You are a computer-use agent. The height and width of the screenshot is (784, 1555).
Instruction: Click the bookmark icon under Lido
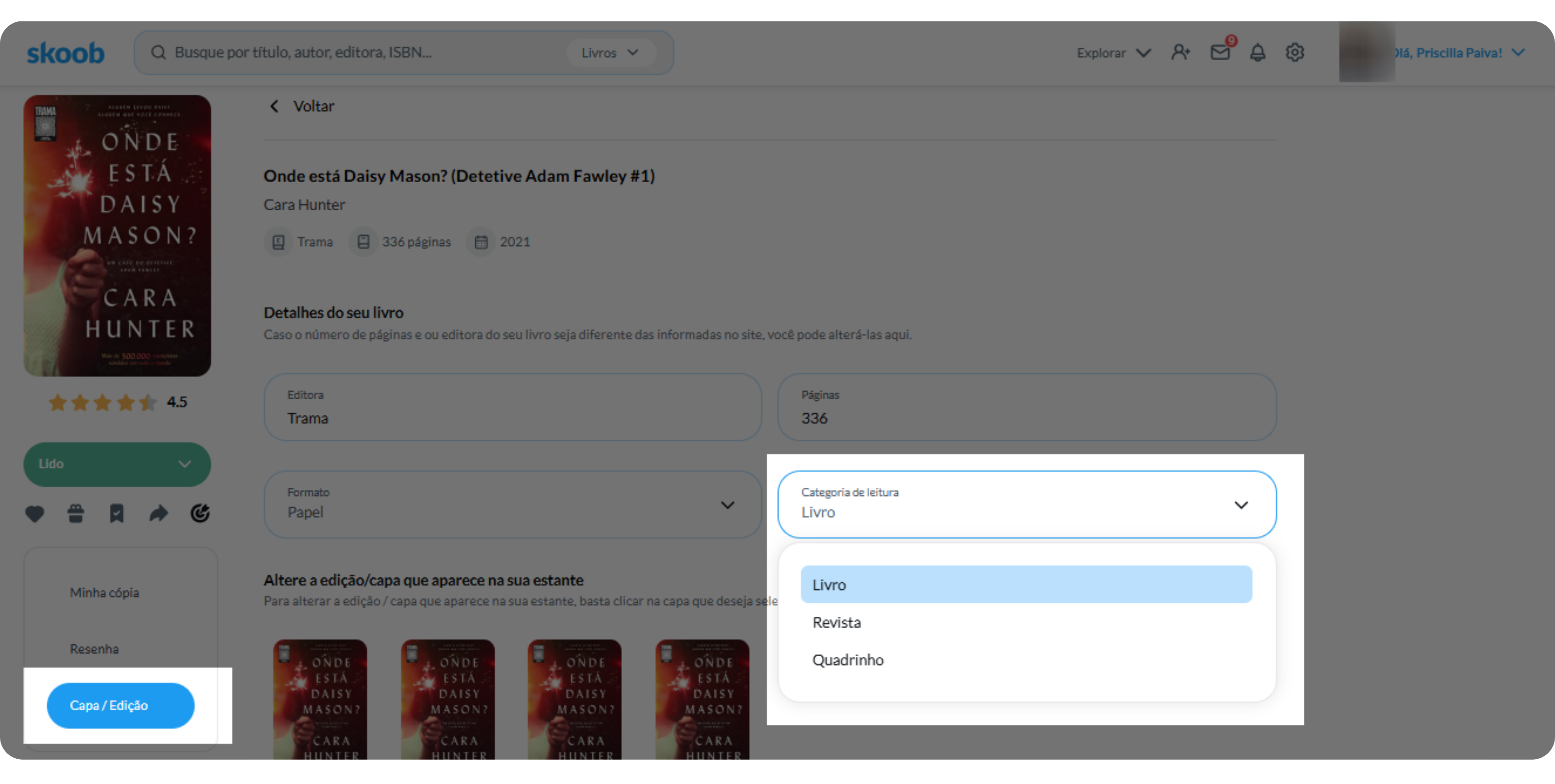tap(117, 513)
